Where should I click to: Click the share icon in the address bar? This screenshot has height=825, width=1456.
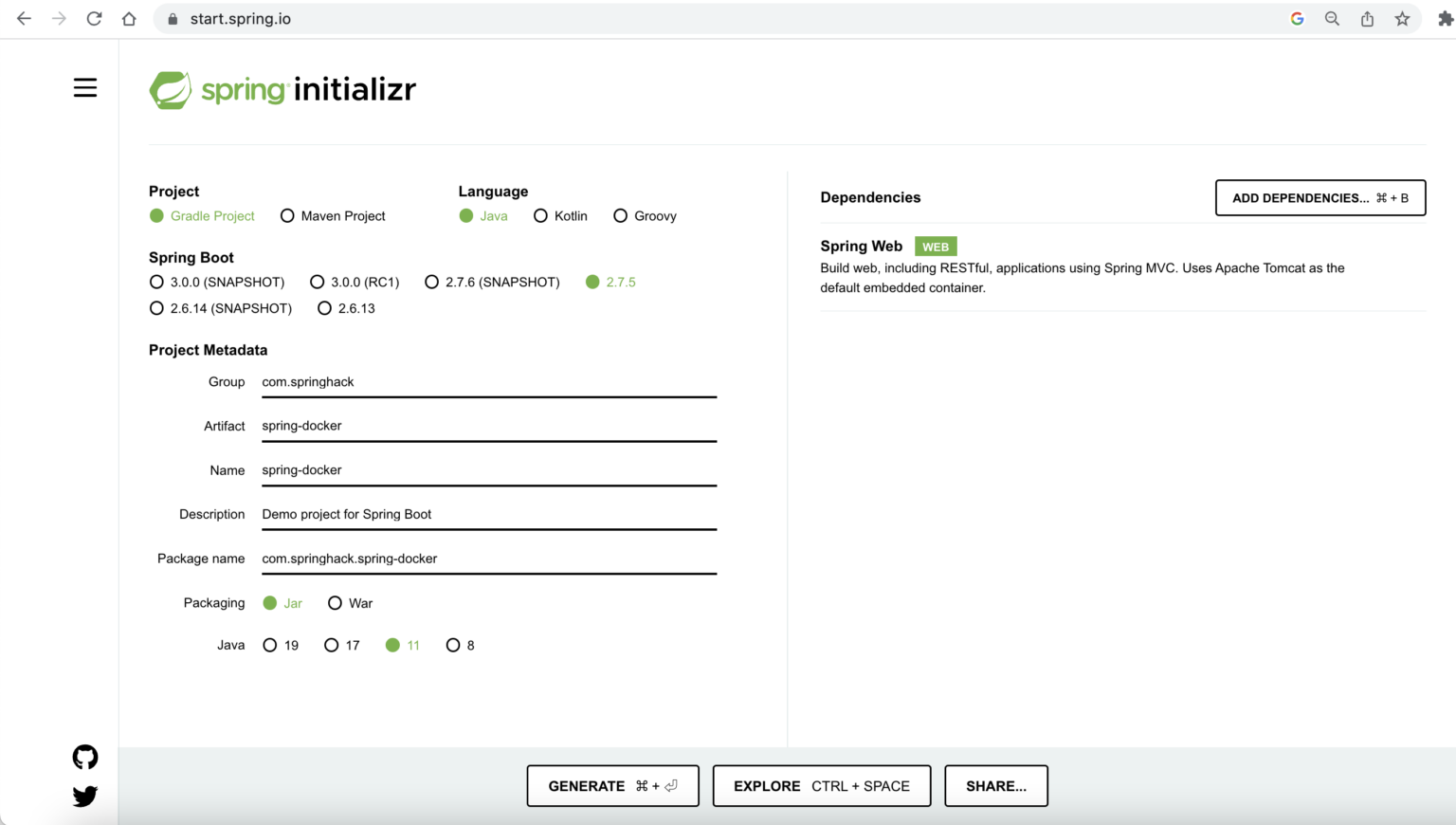tap(1367, 18)
